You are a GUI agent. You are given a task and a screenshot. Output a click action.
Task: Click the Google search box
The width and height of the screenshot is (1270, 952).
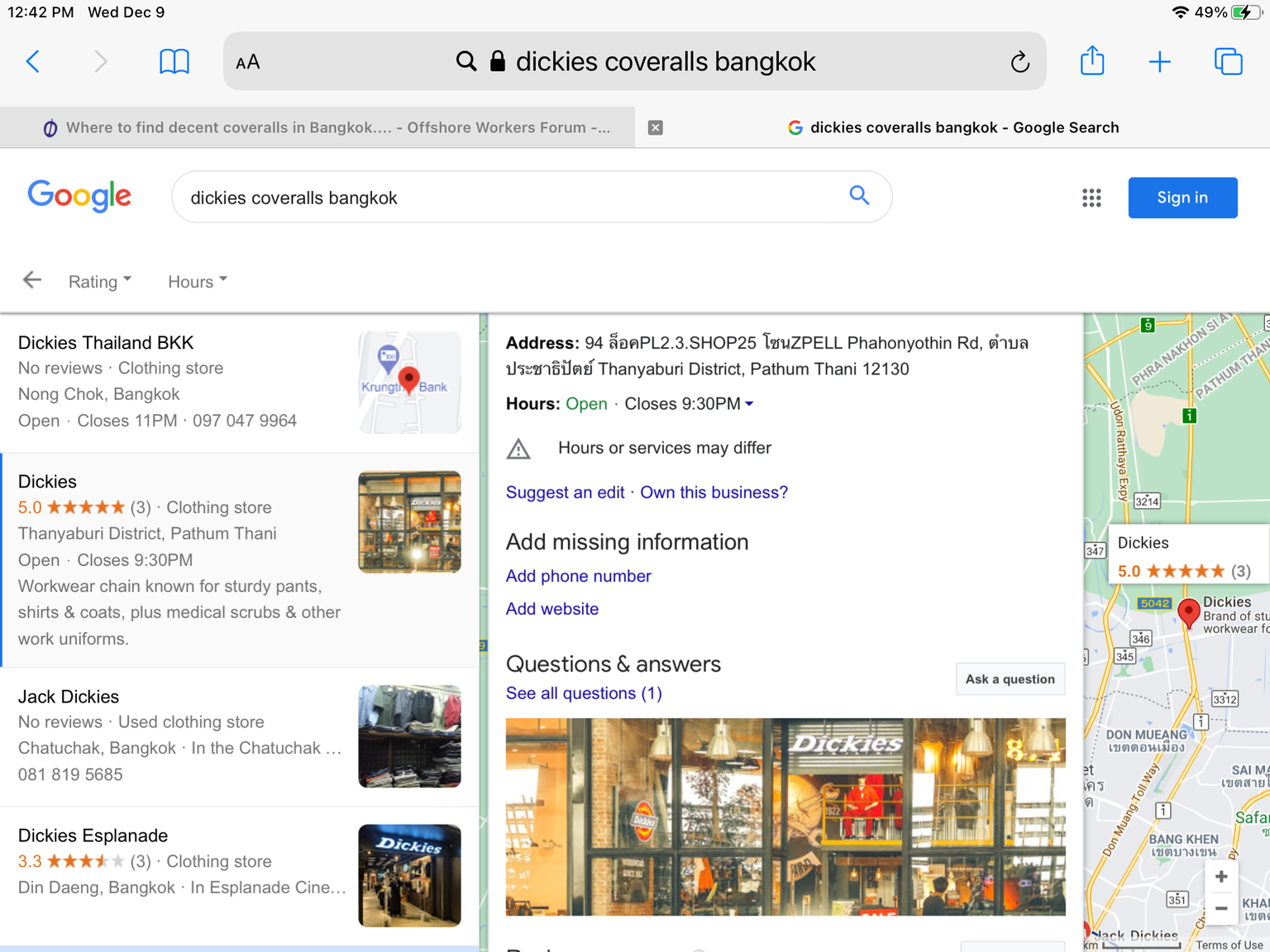point(532,197)
